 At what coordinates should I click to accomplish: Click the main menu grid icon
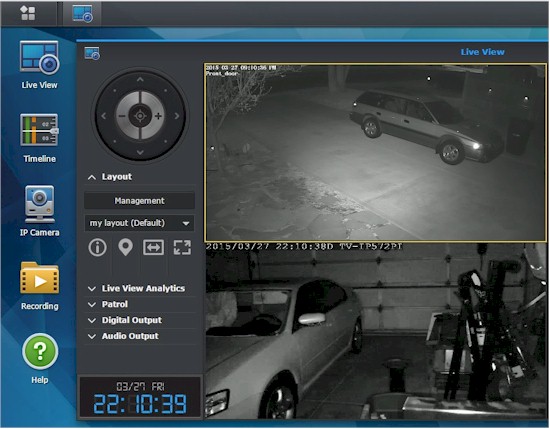(28, 13)
